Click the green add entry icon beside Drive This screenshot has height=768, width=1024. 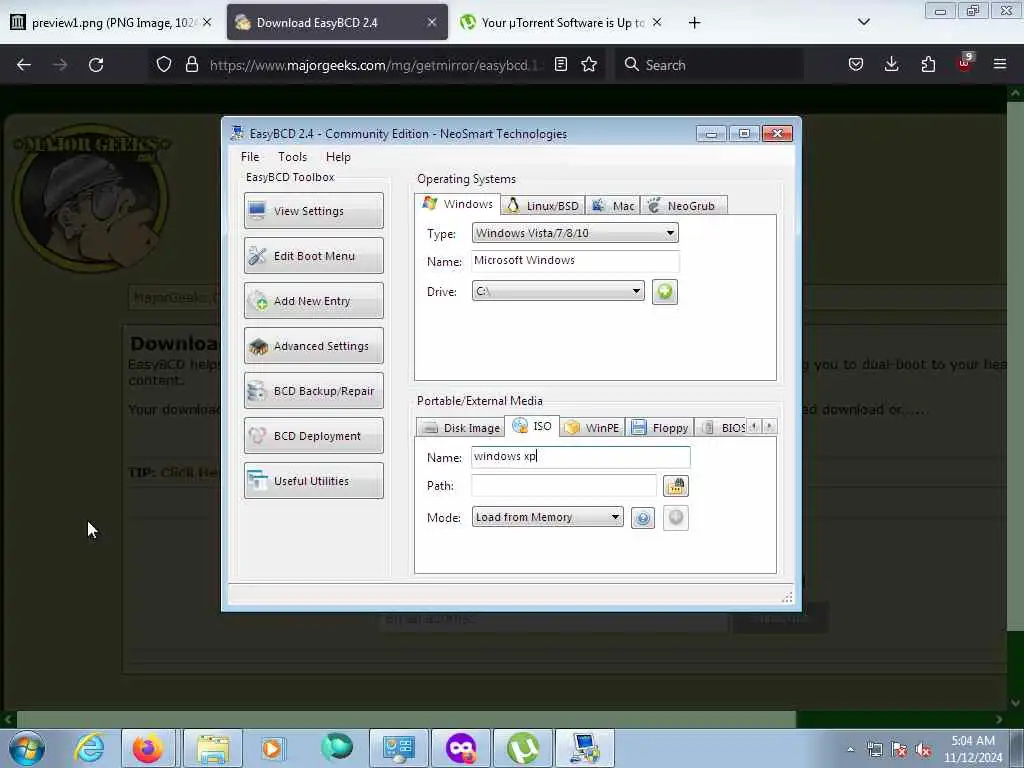664,291
